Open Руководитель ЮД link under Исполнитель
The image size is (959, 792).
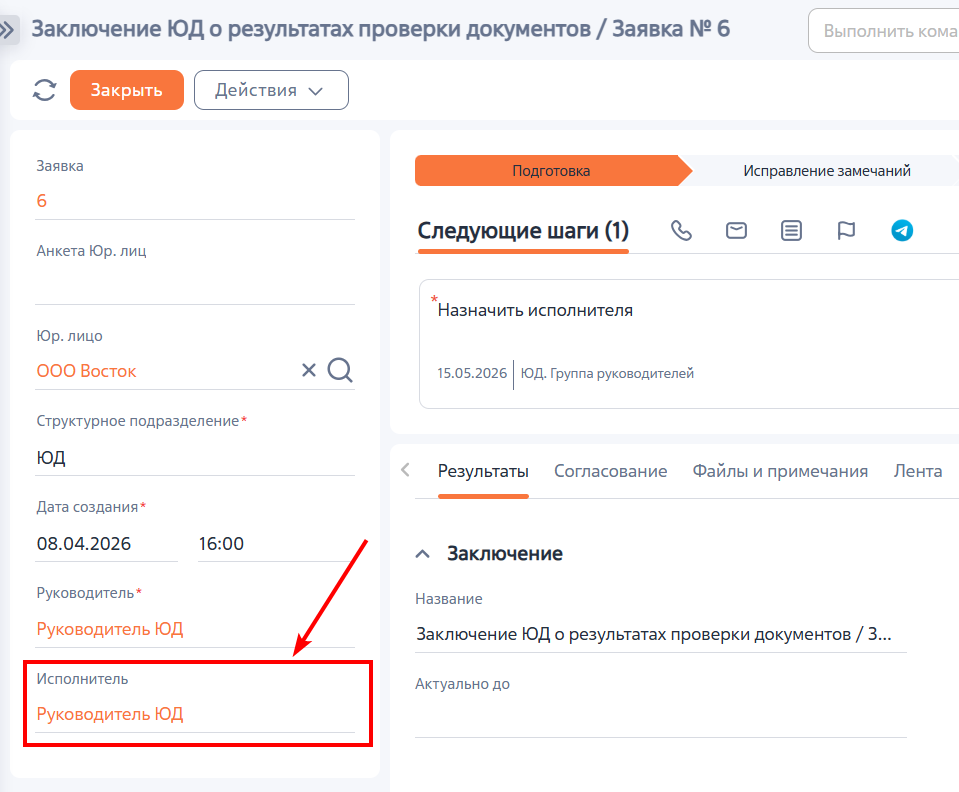click(x=110, y=714)
